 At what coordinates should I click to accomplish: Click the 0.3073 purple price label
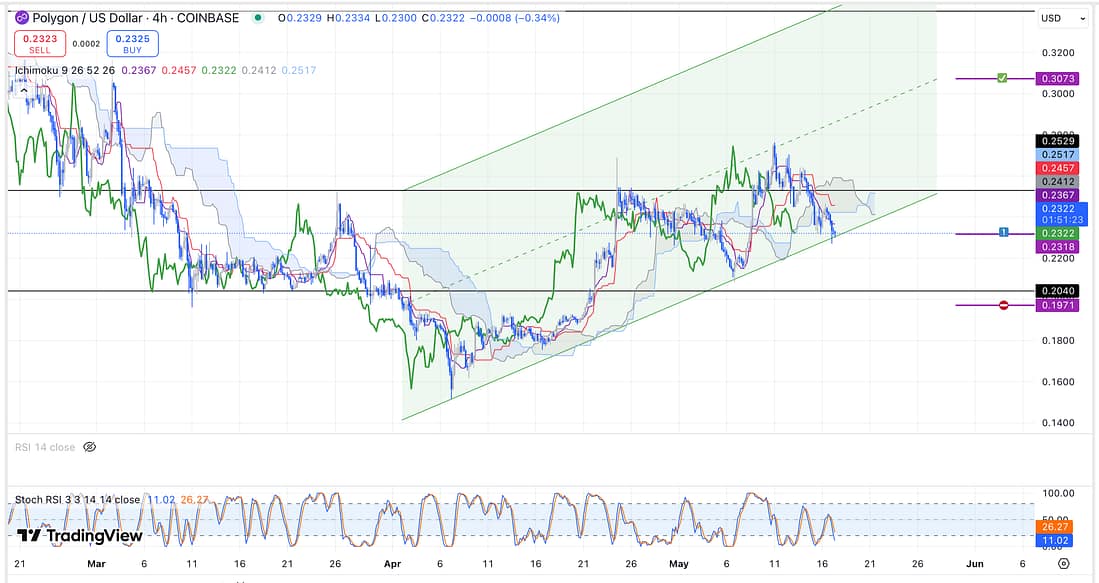[x=1057, y=78]
